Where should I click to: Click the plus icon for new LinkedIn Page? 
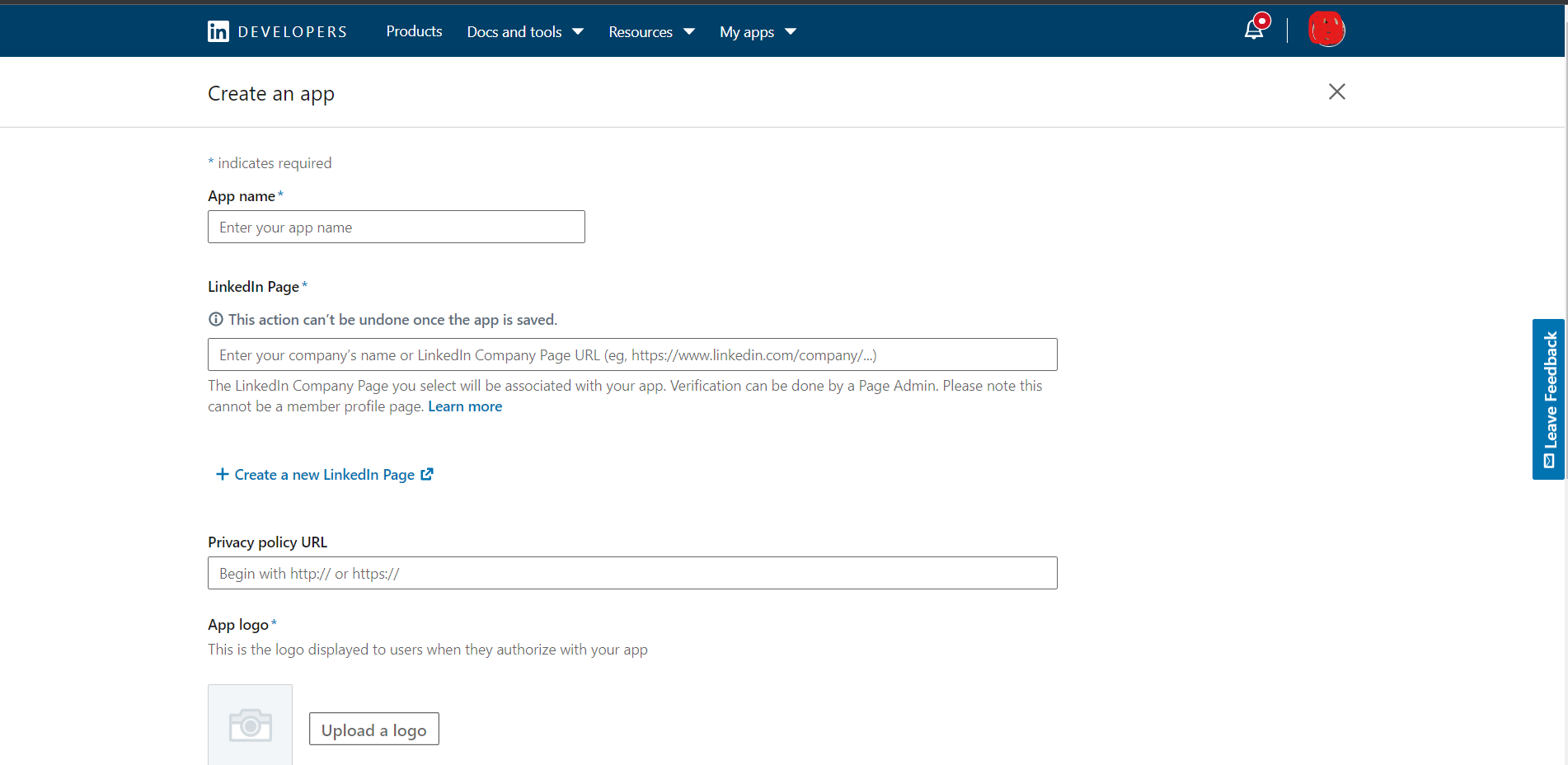pos(222,474)
